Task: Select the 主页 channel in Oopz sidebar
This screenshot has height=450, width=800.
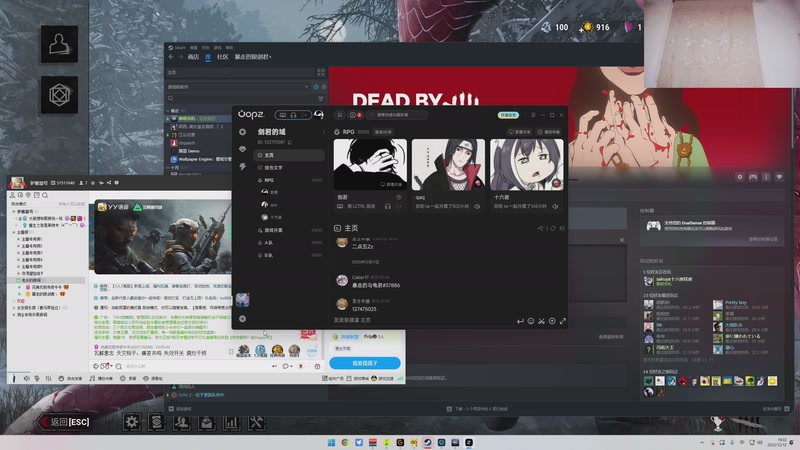Action: tap(289, 155)
